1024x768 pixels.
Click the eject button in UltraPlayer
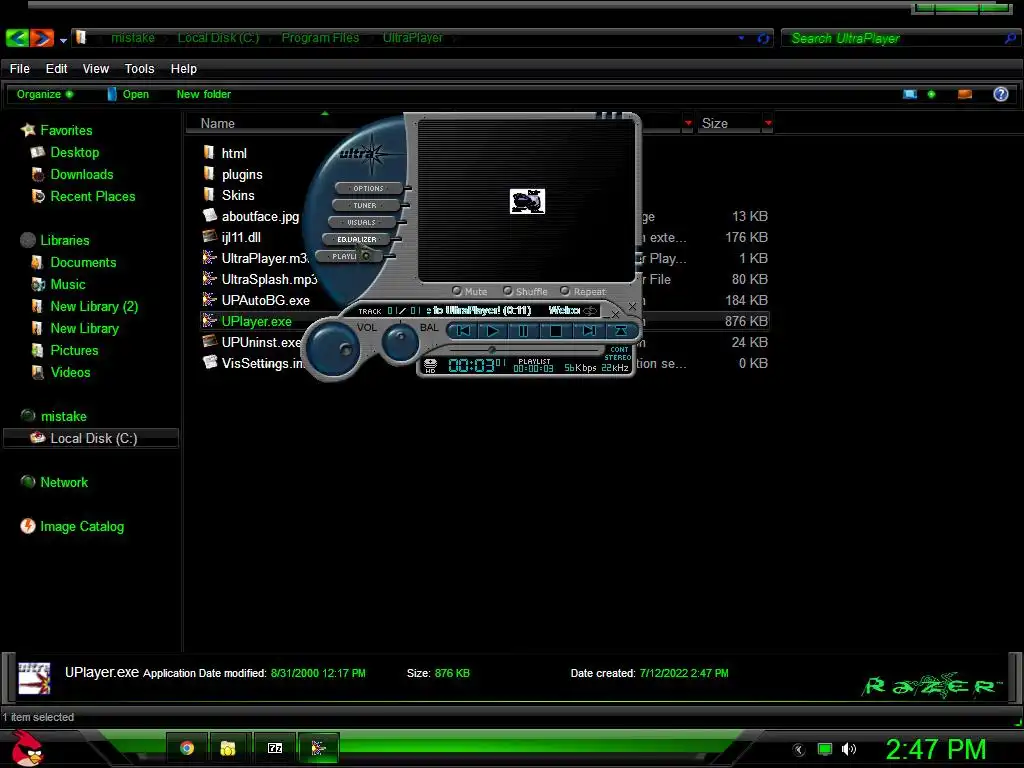(x=620, y=331)
